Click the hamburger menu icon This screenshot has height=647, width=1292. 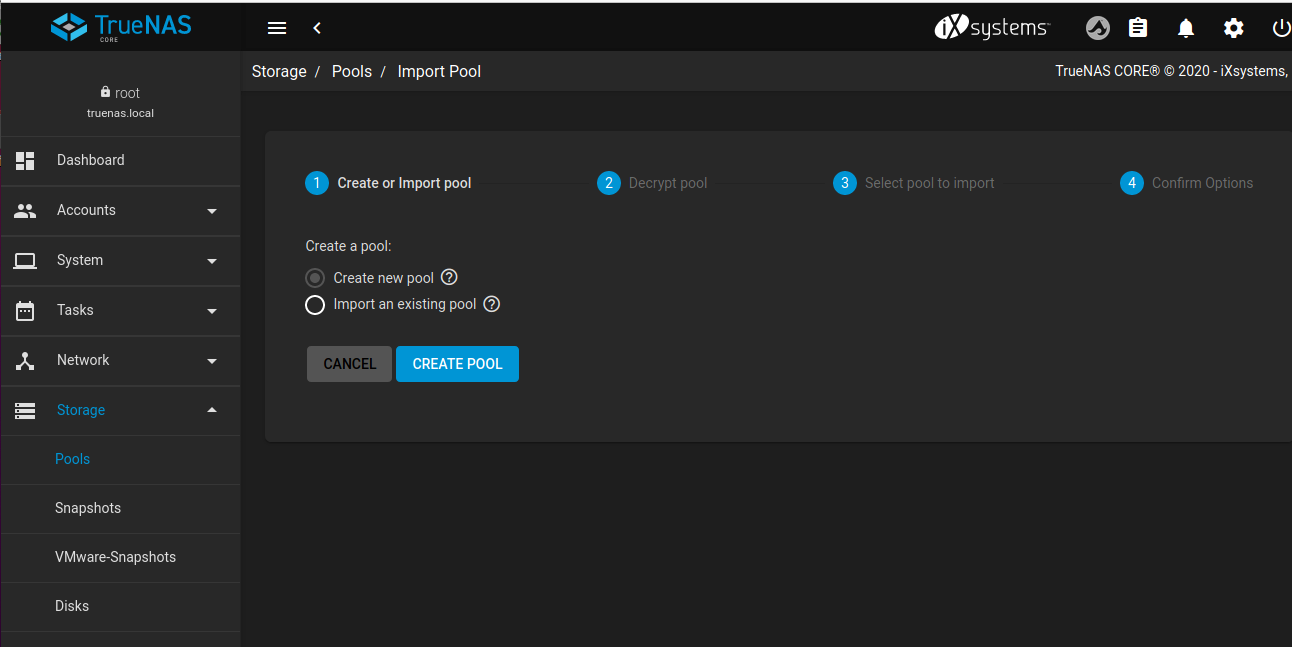(x=277, y=28)
